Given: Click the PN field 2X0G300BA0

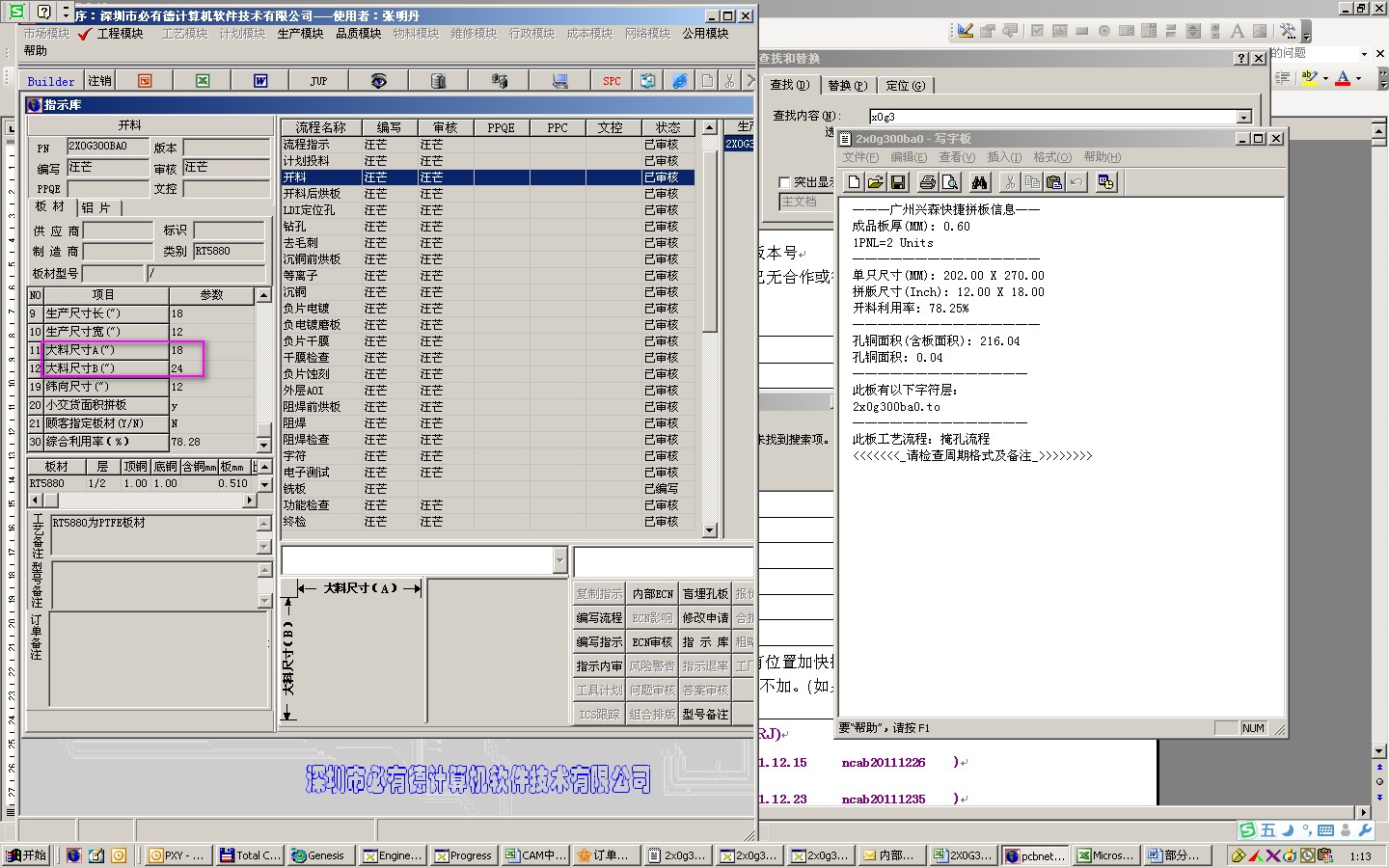Looking at the screenshot, I should coord(107,147).
